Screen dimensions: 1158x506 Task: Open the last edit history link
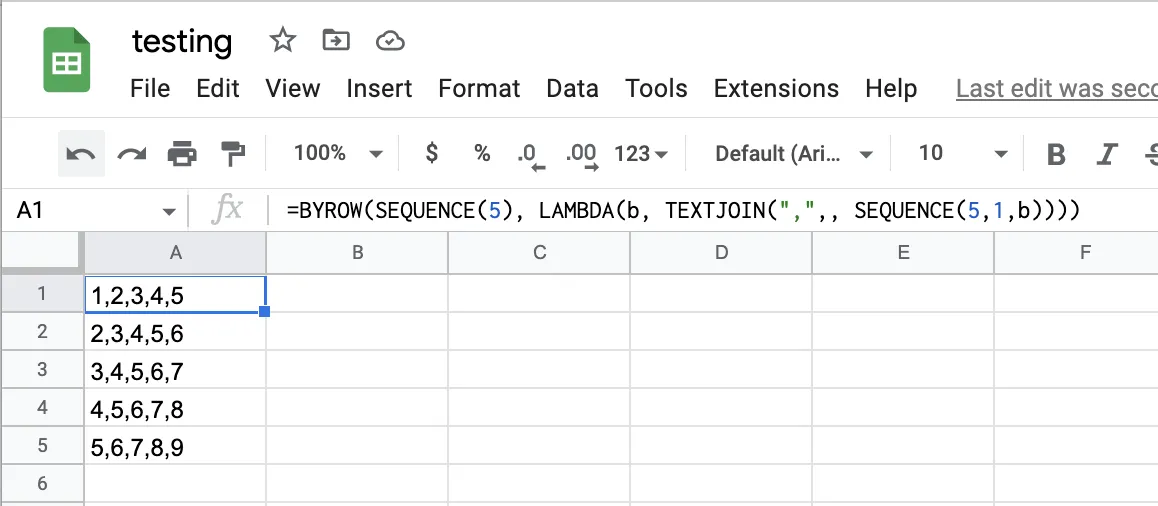click(1056, 89)
